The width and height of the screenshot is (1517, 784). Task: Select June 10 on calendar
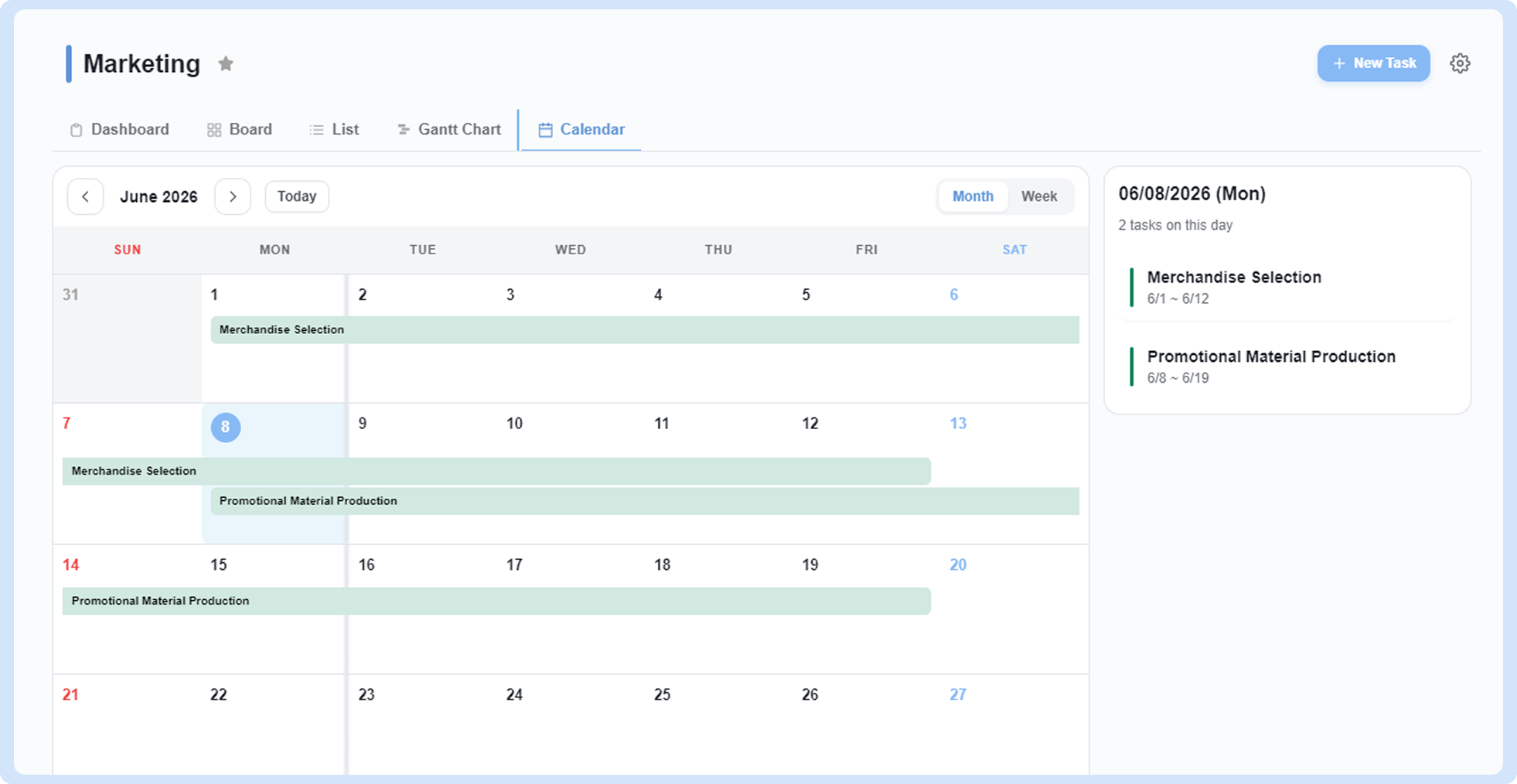pyautogui.click(x=514, y=424)
